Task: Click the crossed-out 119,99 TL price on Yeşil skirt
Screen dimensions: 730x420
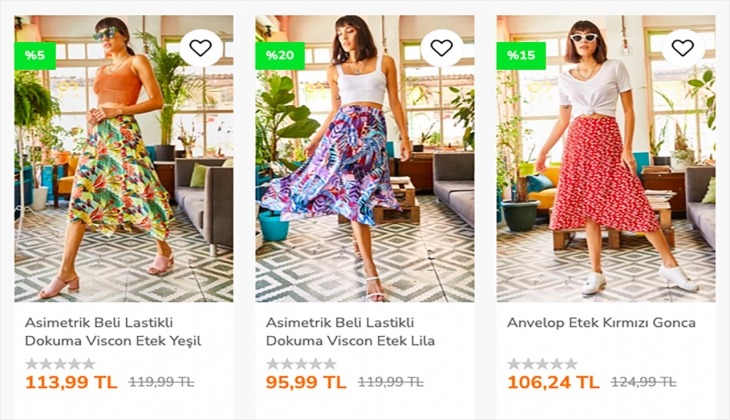Action: pos(161,382)
